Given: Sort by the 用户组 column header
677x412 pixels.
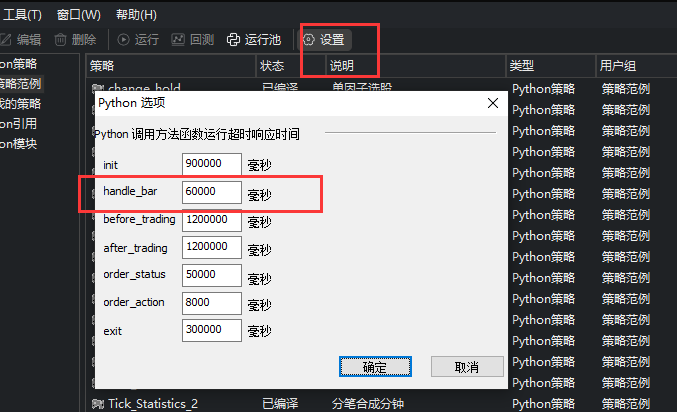Looking at the screenshot, I should (x=636, y=66).
